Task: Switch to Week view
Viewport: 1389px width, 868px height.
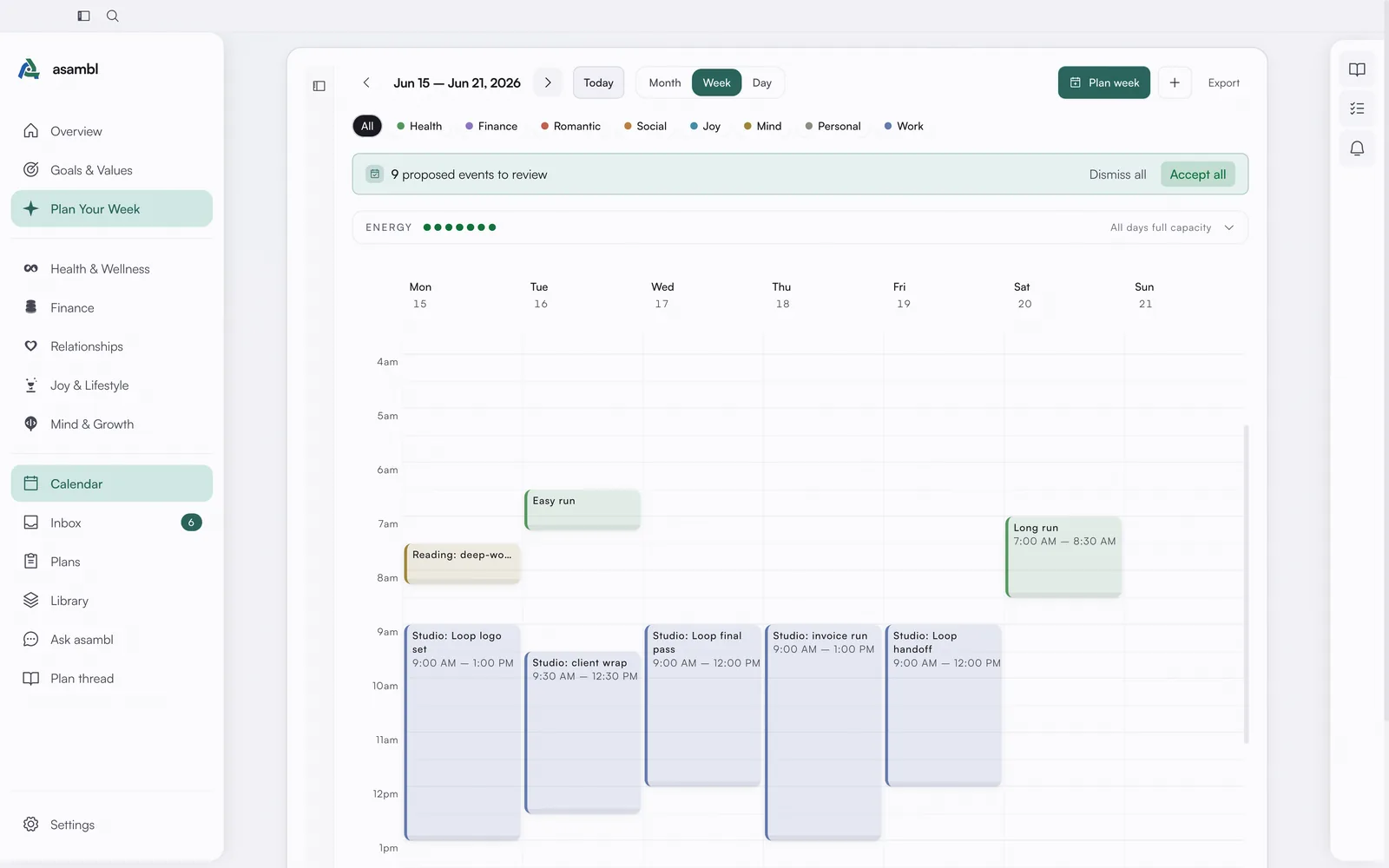Action: 716,82
